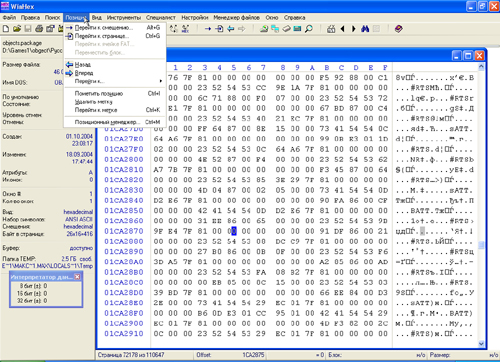The image size is (500, 362).
Task: Click the Go To Offset arrow icon in toolbar
Action: [208, 29]
